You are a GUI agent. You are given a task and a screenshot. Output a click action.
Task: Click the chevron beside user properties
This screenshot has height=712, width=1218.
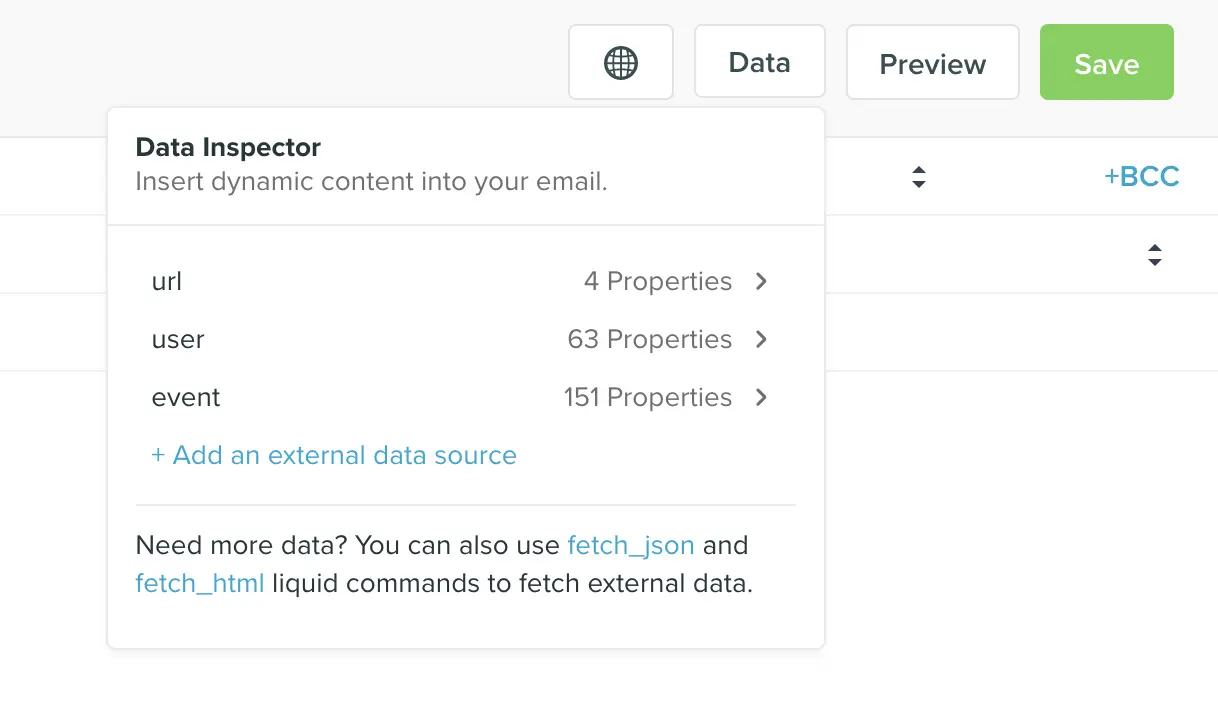tap(761, 339)
